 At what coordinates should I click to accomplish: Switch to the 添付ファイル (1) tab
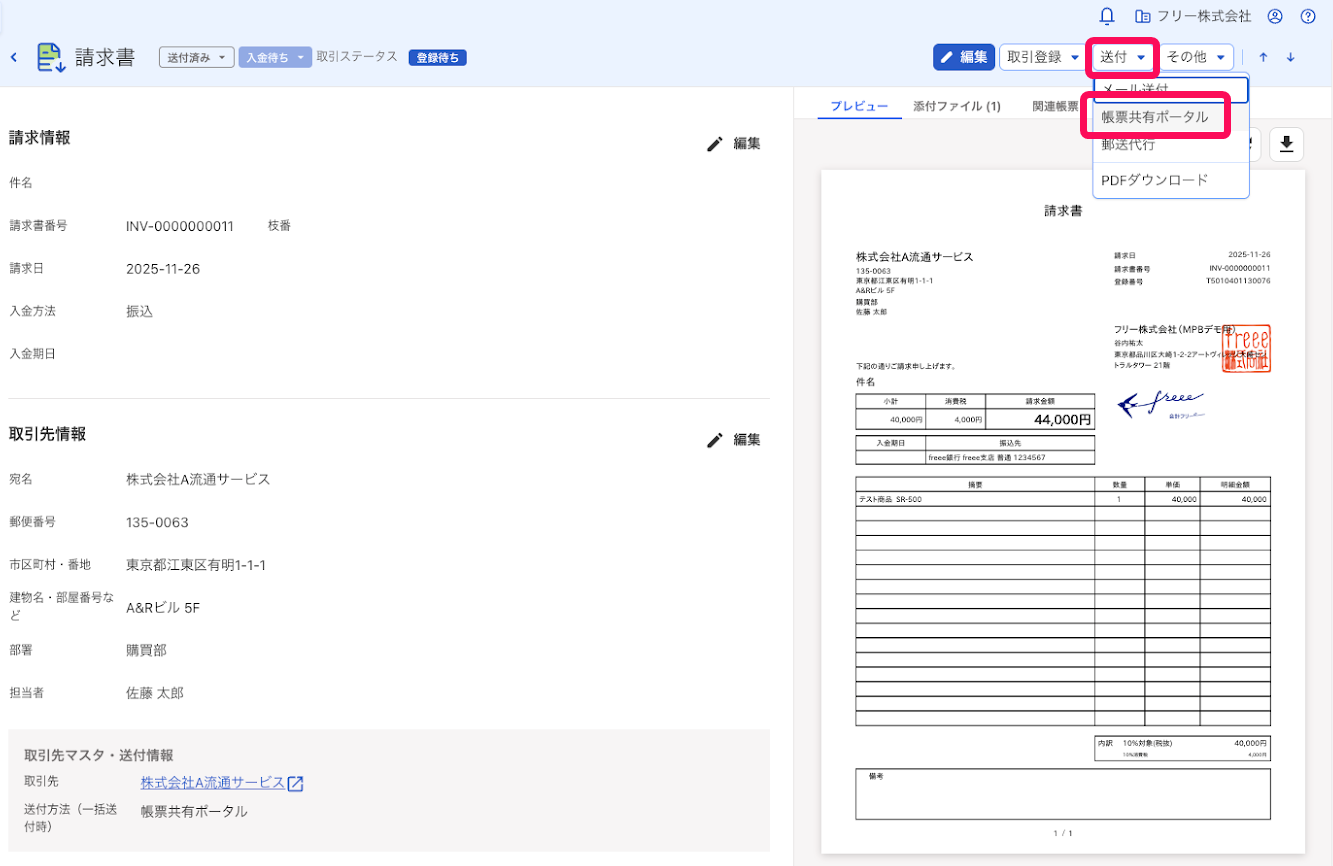[x=957, y=106]
